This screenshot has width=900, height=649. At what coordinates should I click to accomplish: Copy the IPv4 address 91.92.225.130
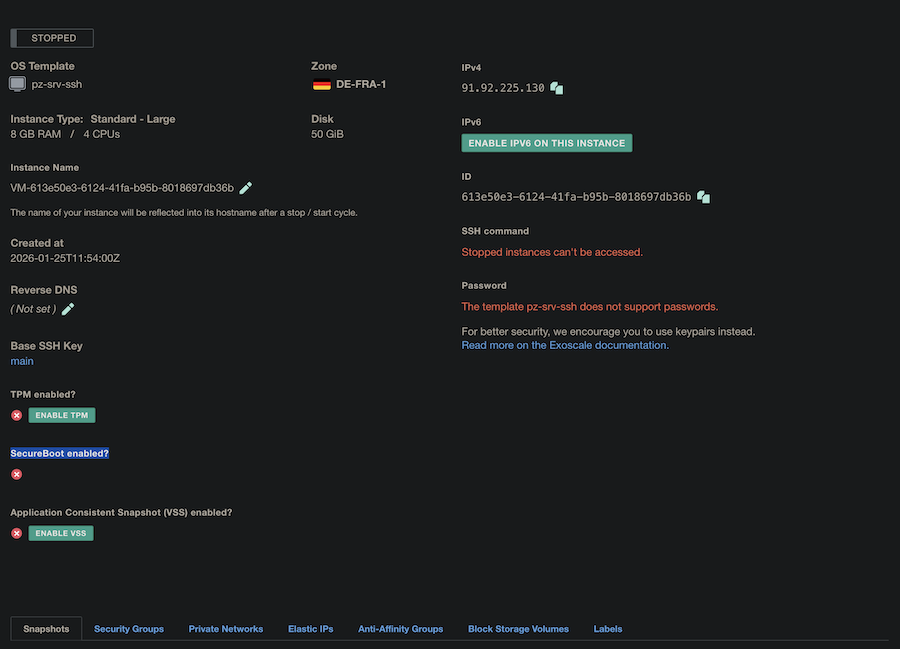click(x=557, y=88)
